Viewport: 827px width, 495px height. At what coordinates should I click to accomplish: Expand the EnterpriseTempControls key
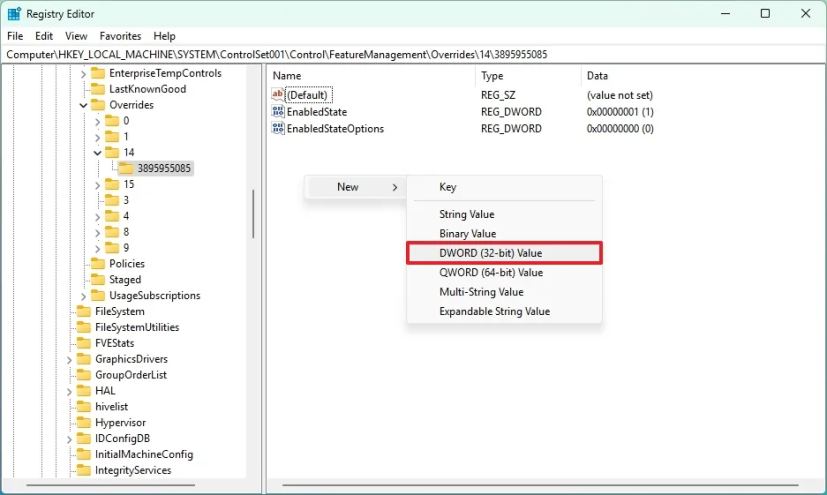click(x=83, y=74)
